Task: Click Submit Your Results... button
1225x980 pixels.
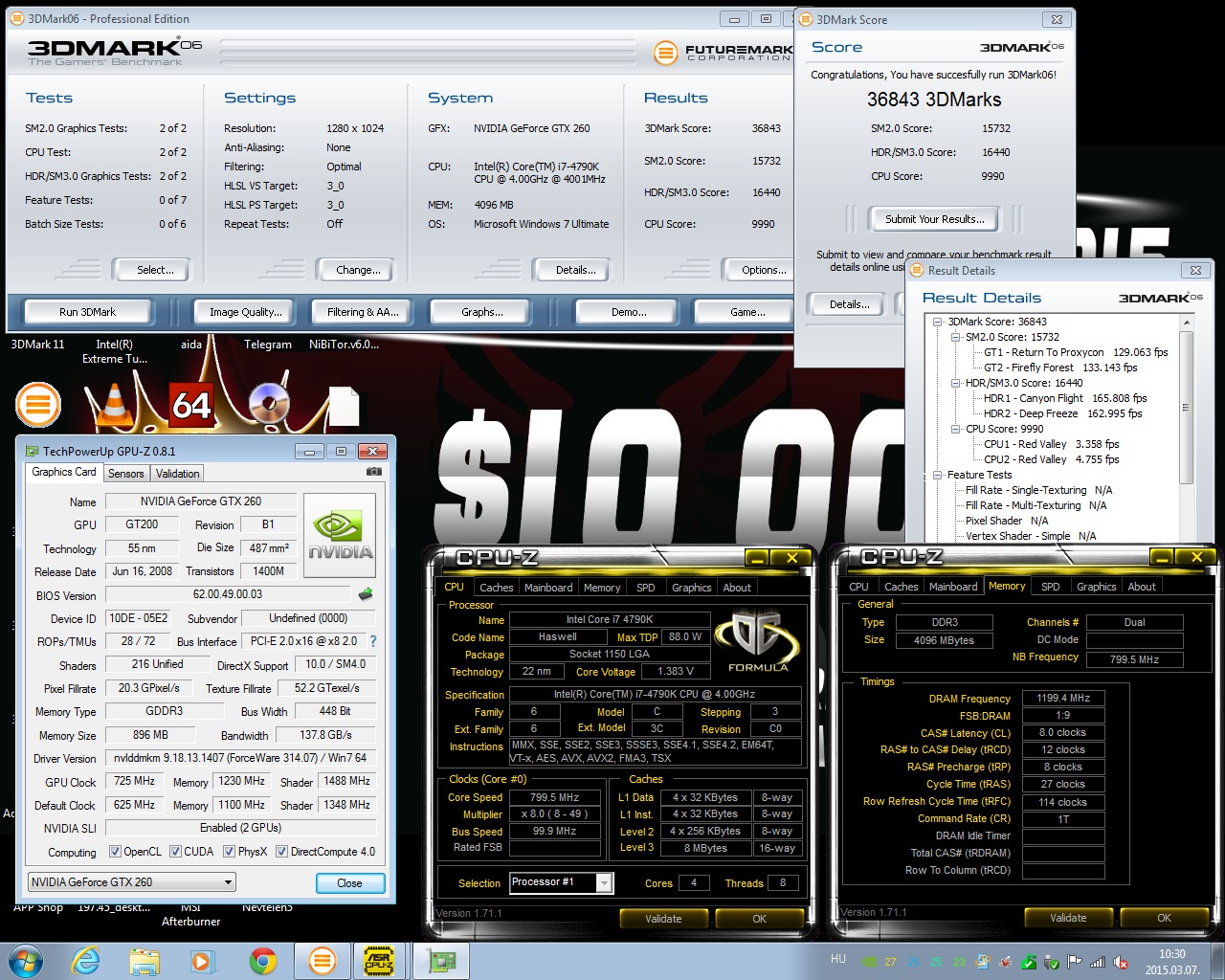Action: tap(934, 219)
